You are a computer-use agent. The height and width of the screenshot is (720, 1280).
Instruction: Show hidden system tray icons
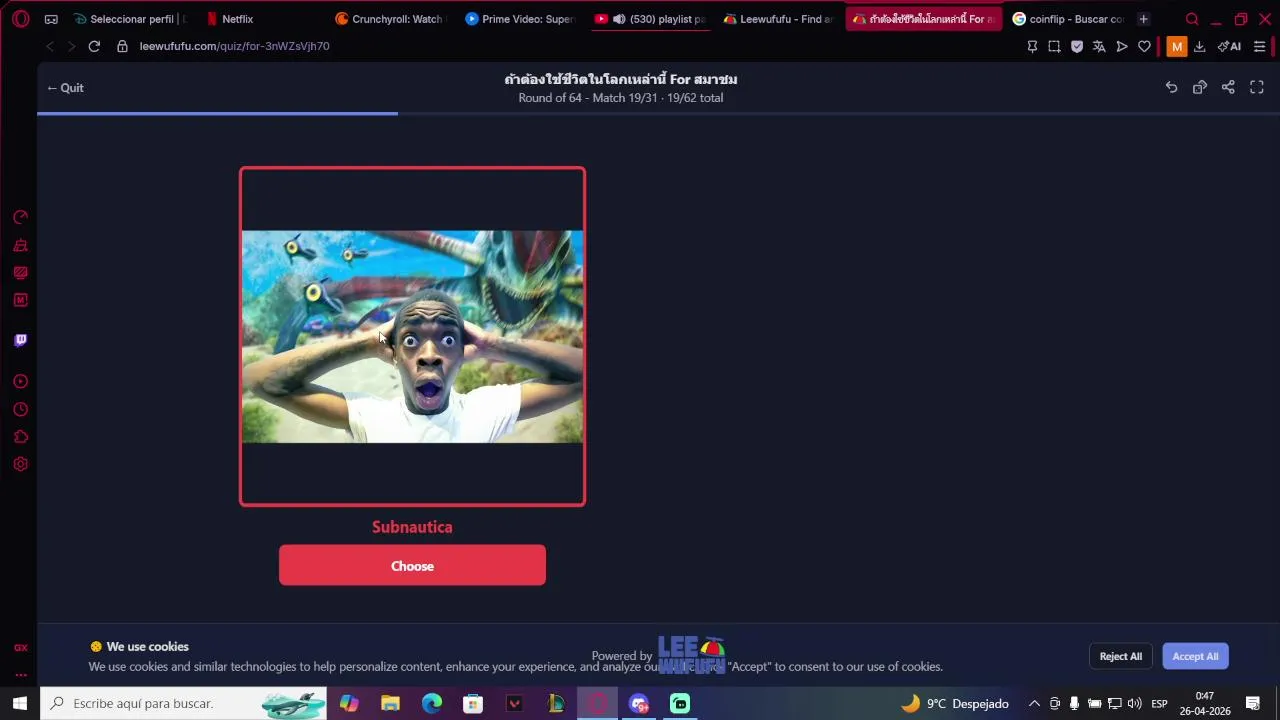click(x=1034, y=703)
